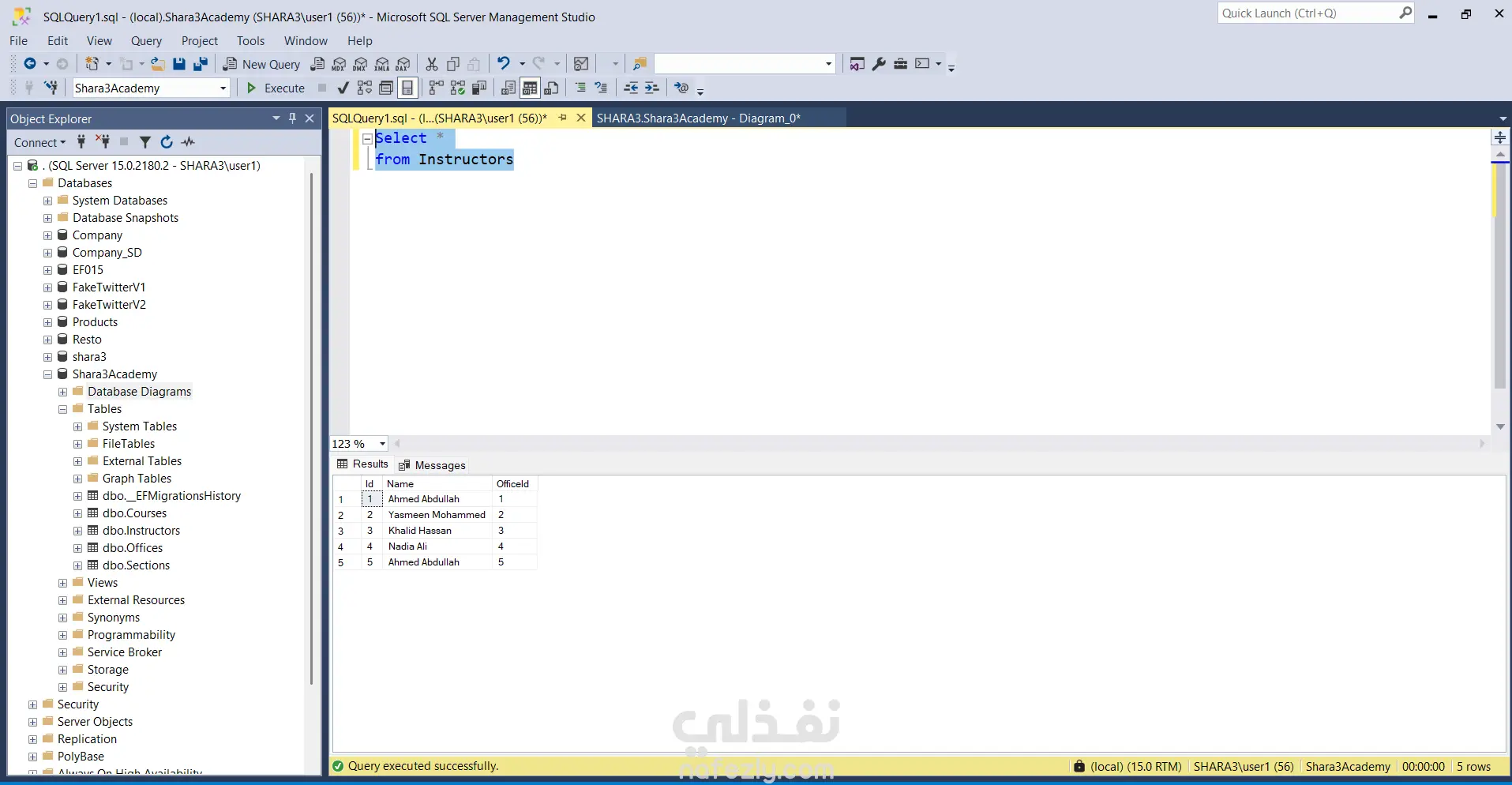Select the dbo.Offices table
The height and width of the screenshot is (785, 1512).
[133, 548]
